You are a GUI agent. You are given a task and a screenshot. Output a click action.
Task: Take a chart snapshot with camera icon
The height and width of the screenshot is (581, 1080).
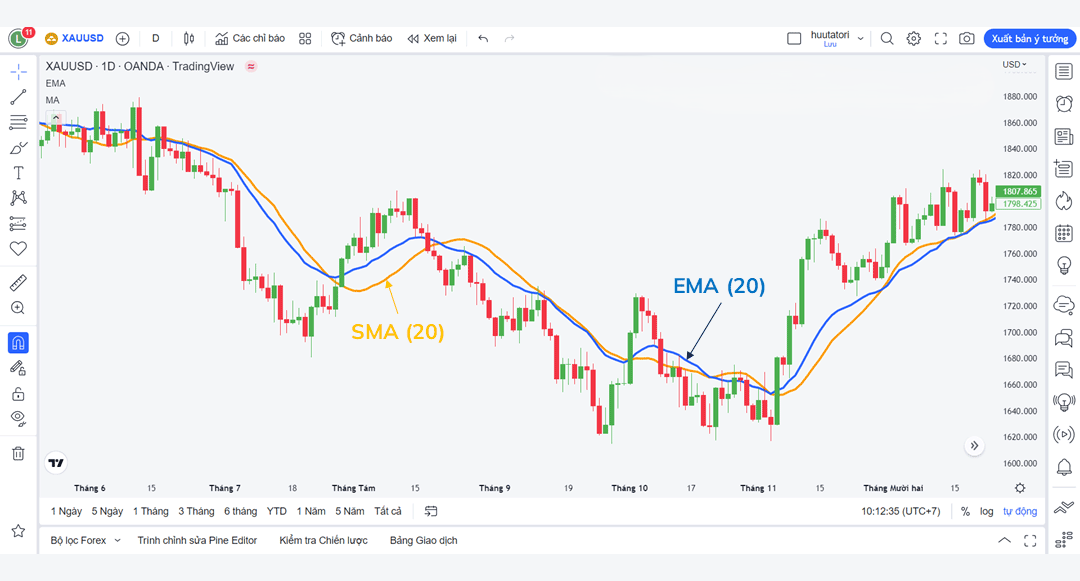tap(966, 39)
